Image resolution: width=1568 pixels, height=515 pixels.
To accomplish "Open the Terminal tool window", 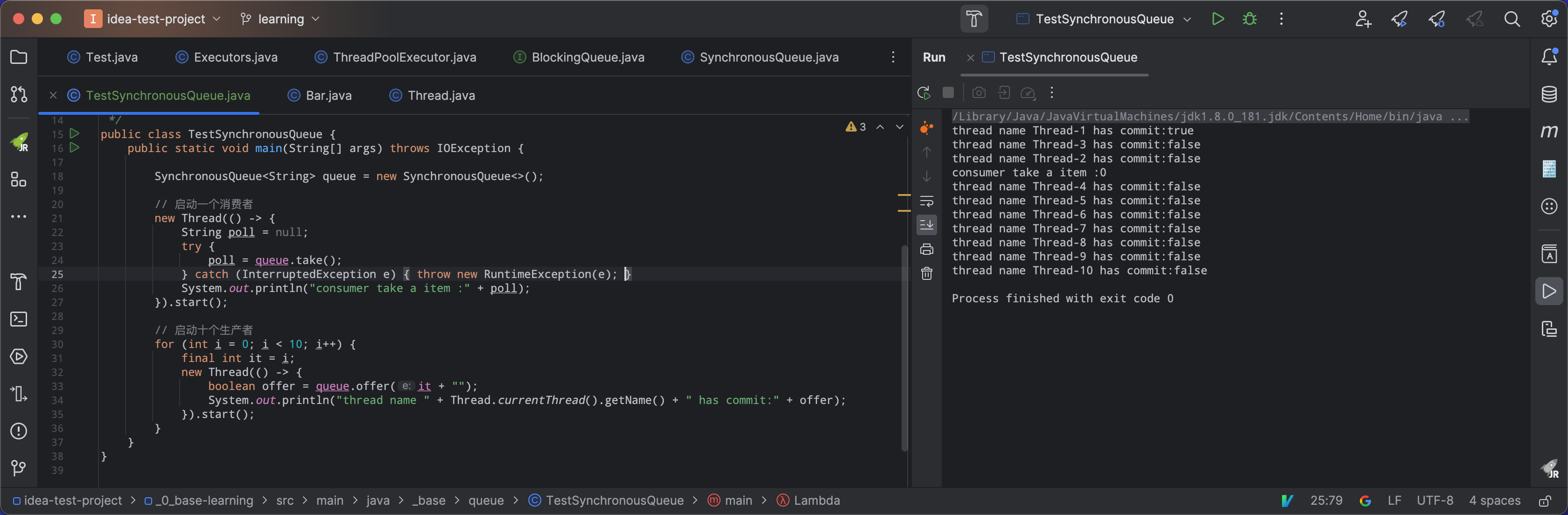I will click(19, 319).
